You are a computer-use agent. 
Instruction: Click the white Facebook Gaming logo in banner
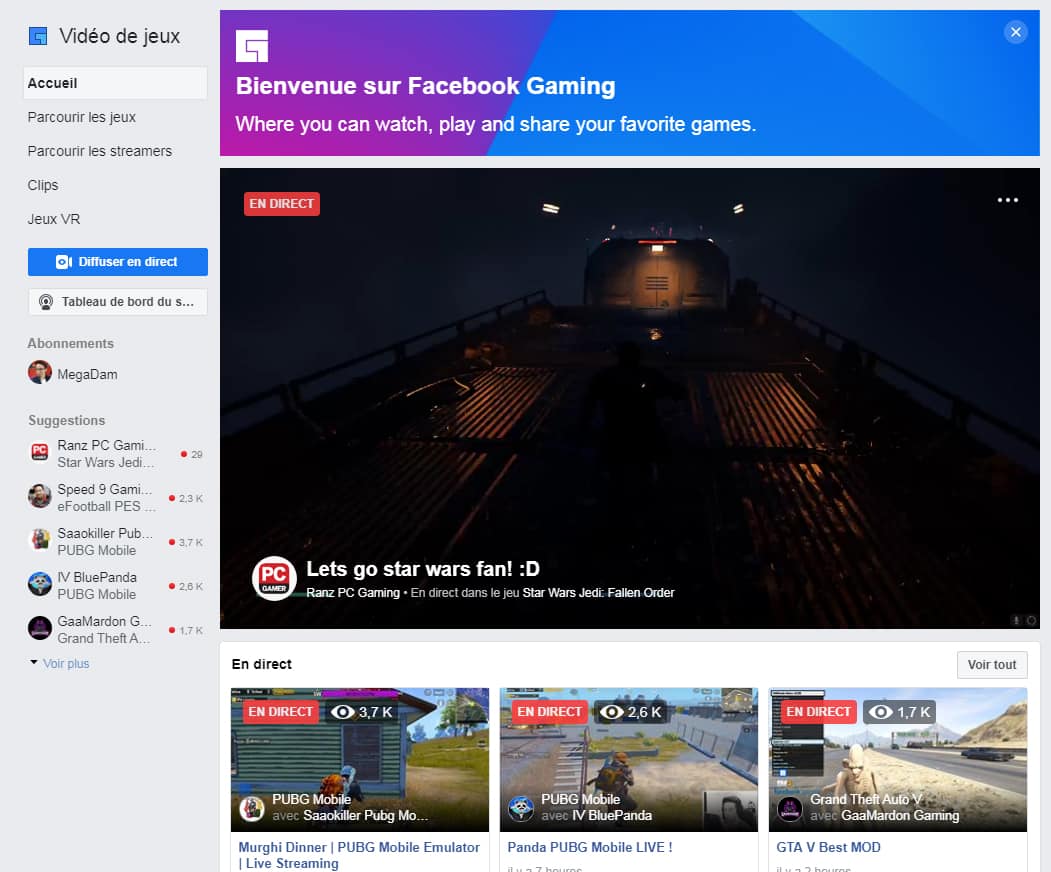[x=252, y=46]
